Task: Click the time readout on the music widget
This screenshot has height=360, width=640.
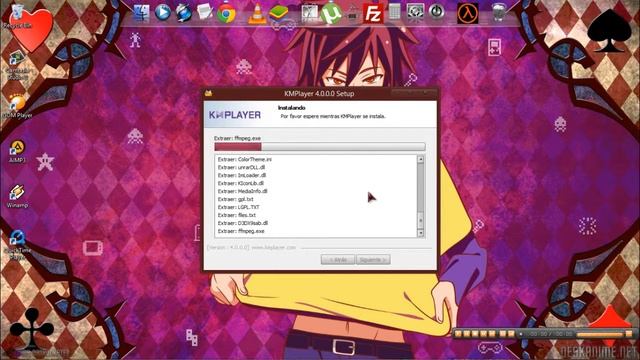Action: (x=550, y=334)
